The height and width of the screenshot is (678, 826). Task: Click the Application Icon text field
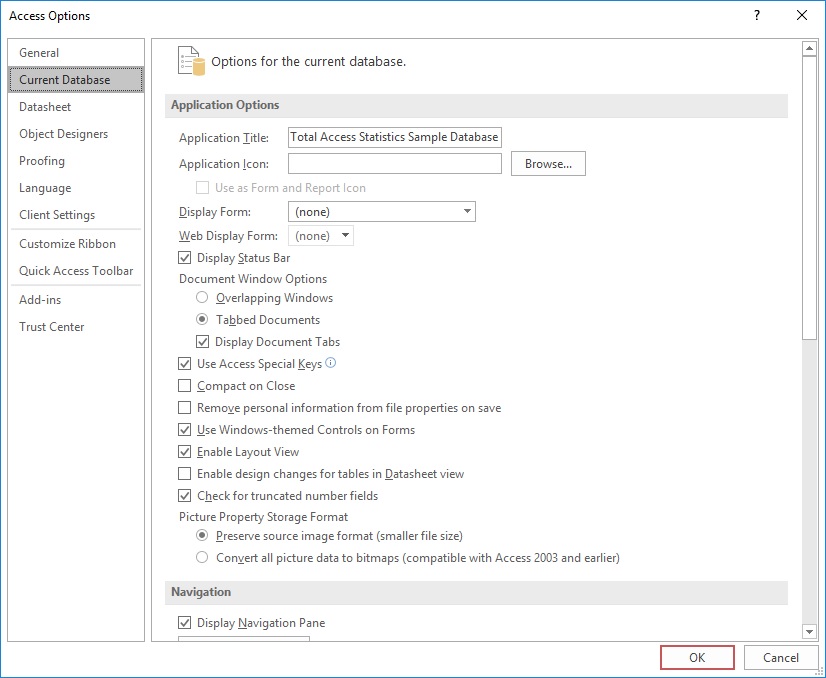(x=395, y=164)
